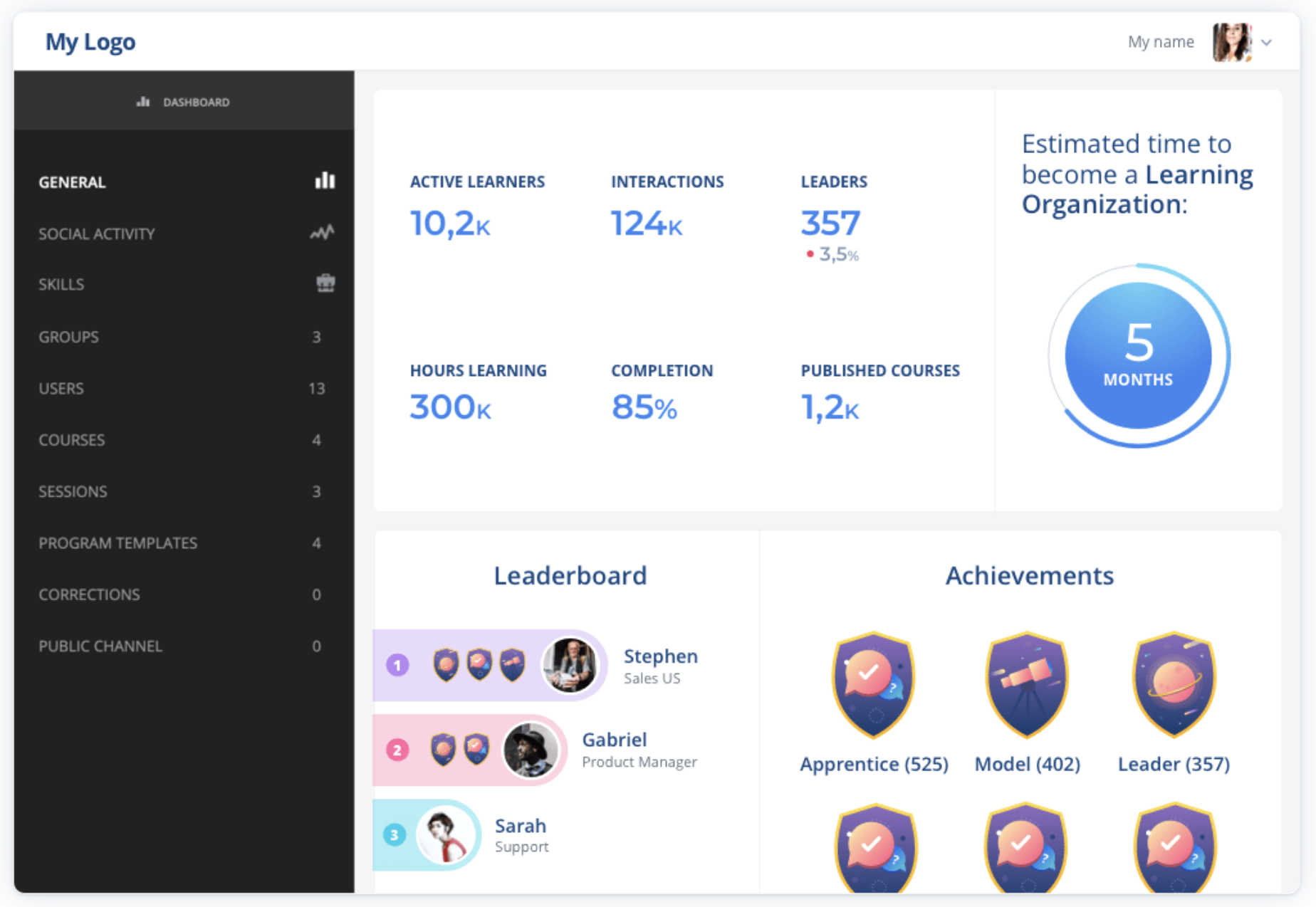Click the Skills briefcase icon
Screen dimensions: 1316x907
325,283
